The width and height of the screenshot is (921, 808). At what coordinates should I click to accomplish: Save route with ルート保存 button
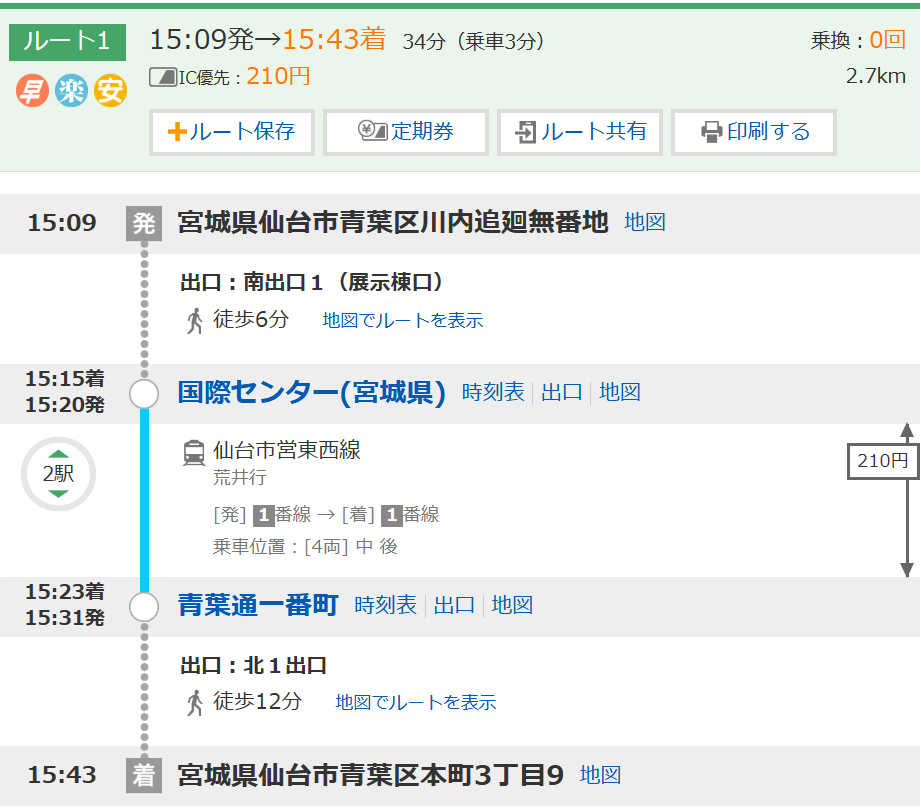click(x=232, y=132)
